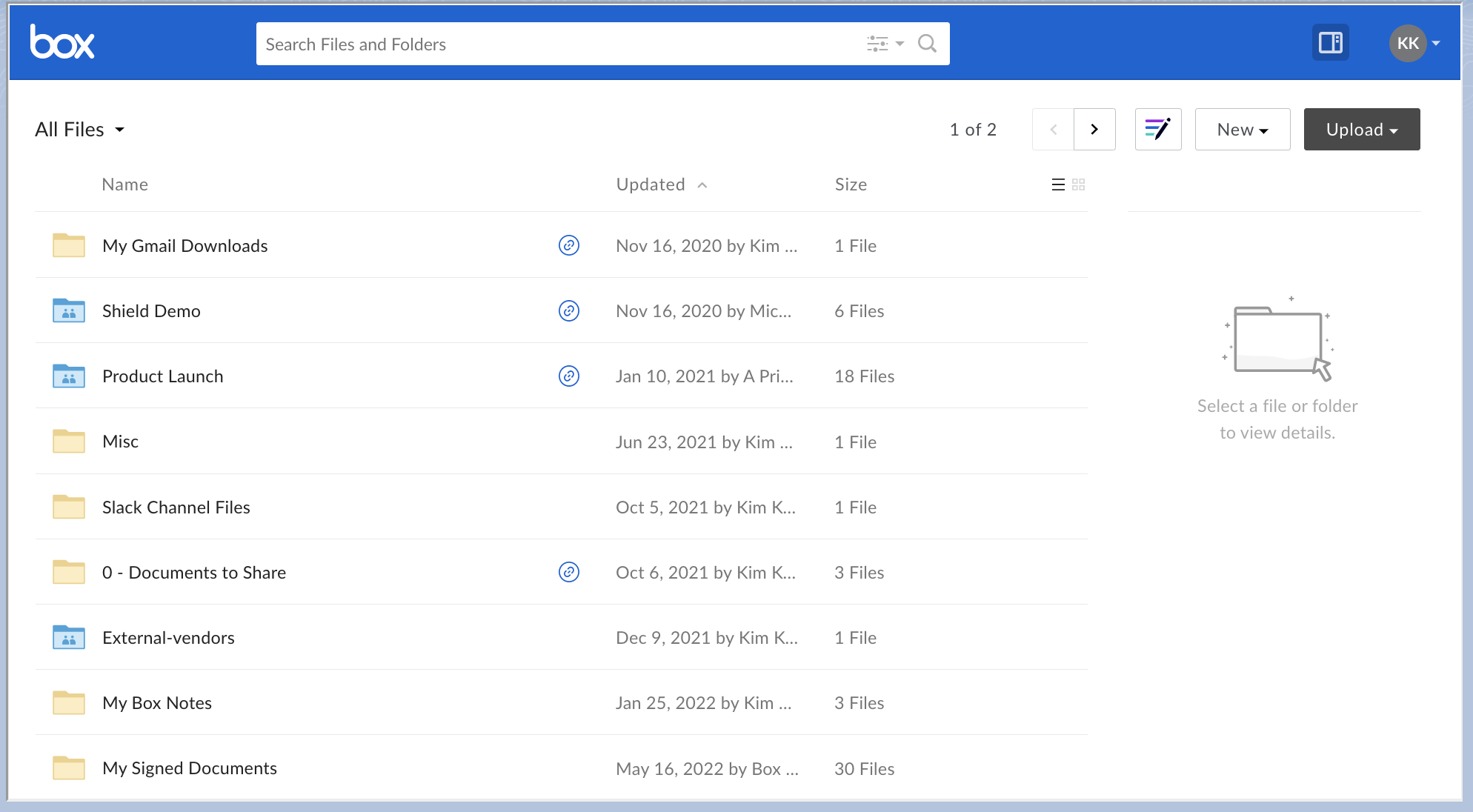1473x812 pixels.
Task: Switch to list view
Action: pos(1058,184)
